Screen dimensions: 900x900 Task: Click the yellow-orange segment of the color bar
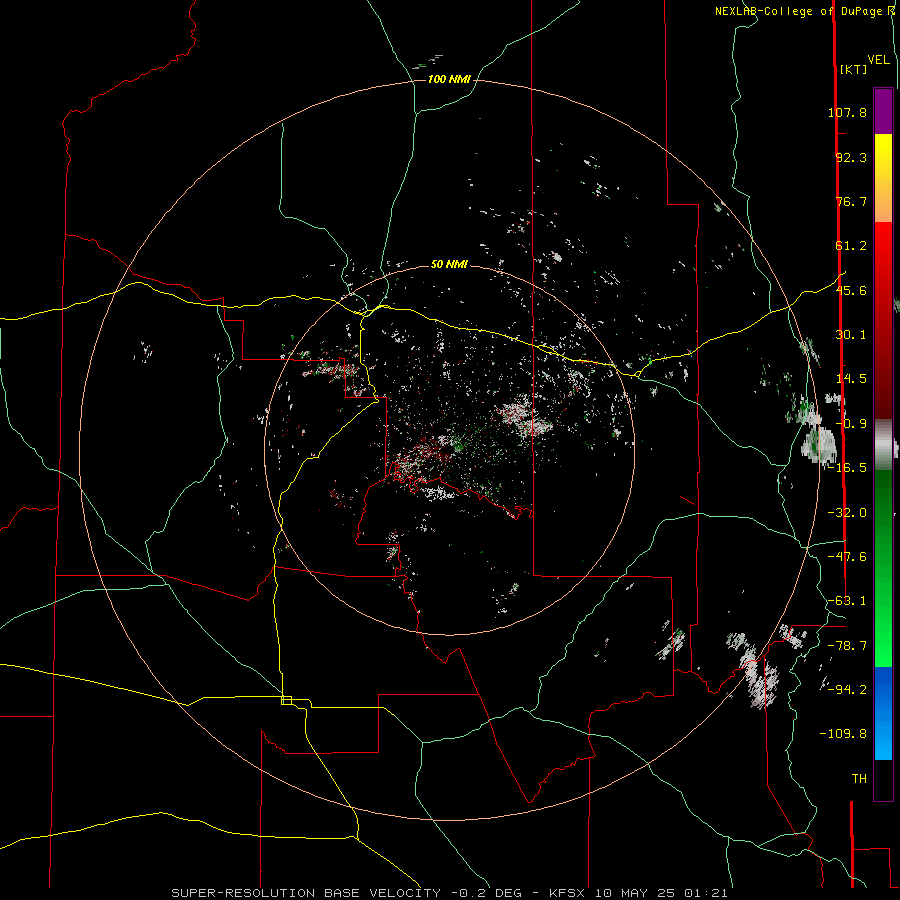click(883, 178)
